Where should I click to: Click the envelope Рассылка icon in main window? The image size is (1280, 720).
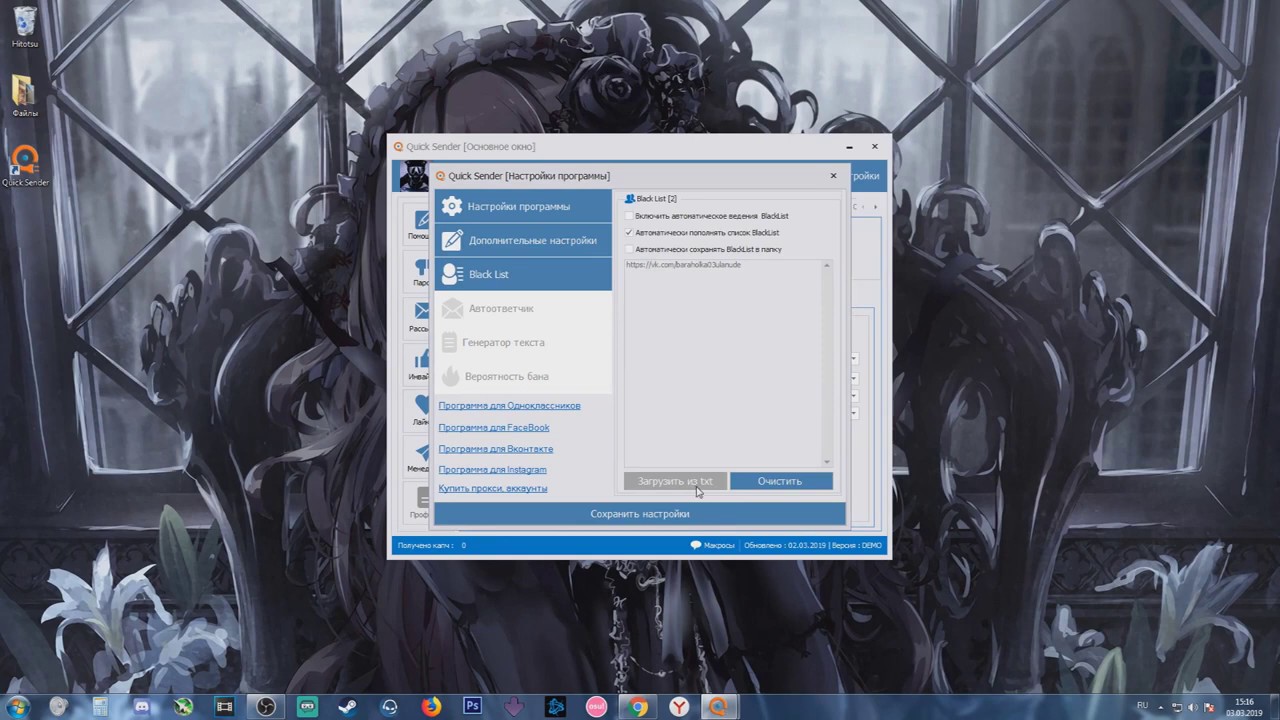[x=420, y=313]
